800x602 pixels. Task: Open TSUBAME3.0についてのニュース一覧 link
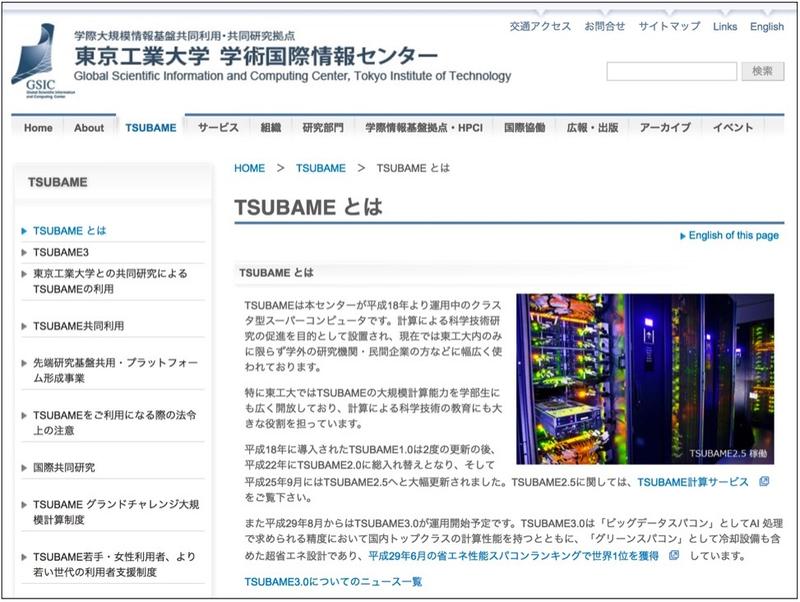[x=333, y=582]
